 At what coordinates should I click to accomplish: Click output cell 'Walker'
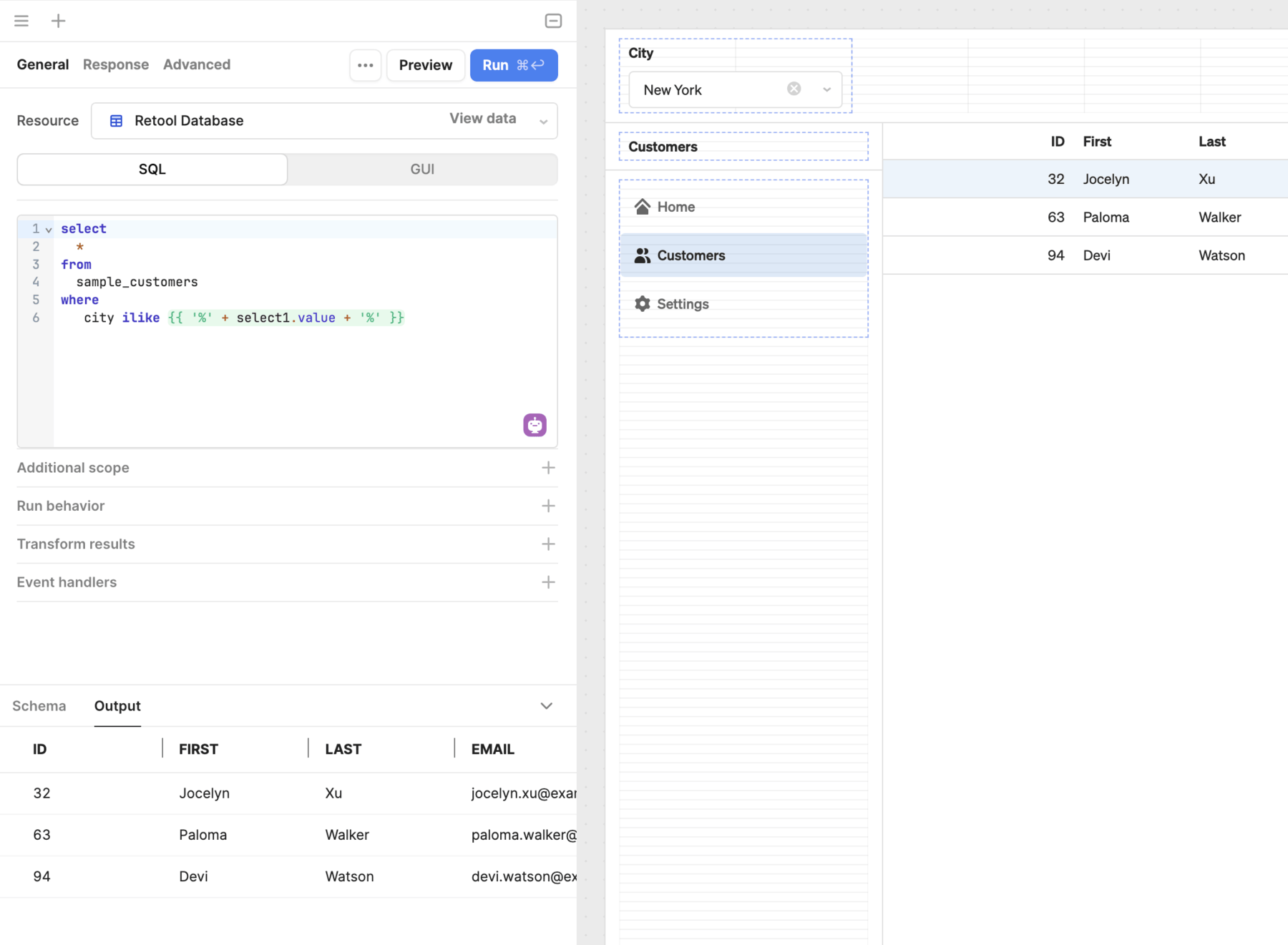pyautogui.click(x=347, y=835)
